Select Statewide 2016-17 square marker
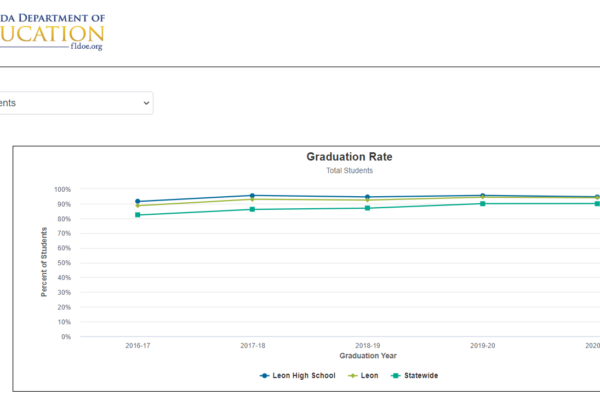Viewport: 600px width, 400px height. [x=138, y=215]
